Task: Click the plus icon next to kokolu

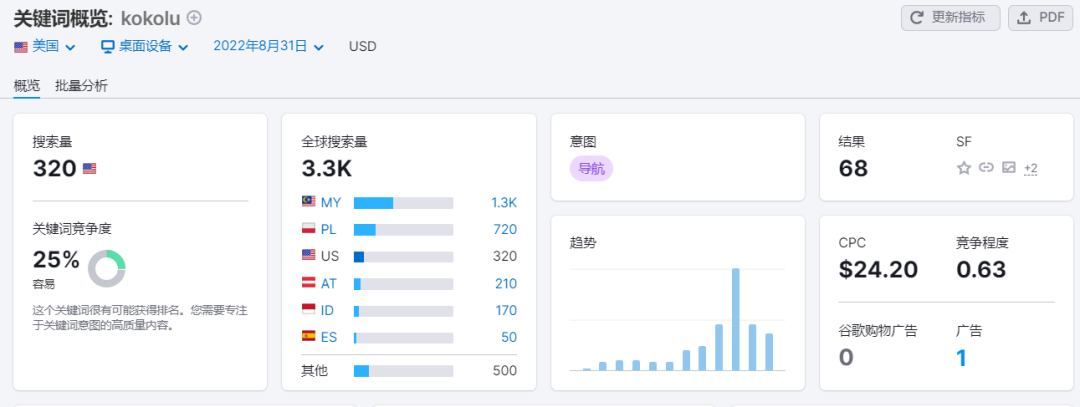Action: point(194,17)
